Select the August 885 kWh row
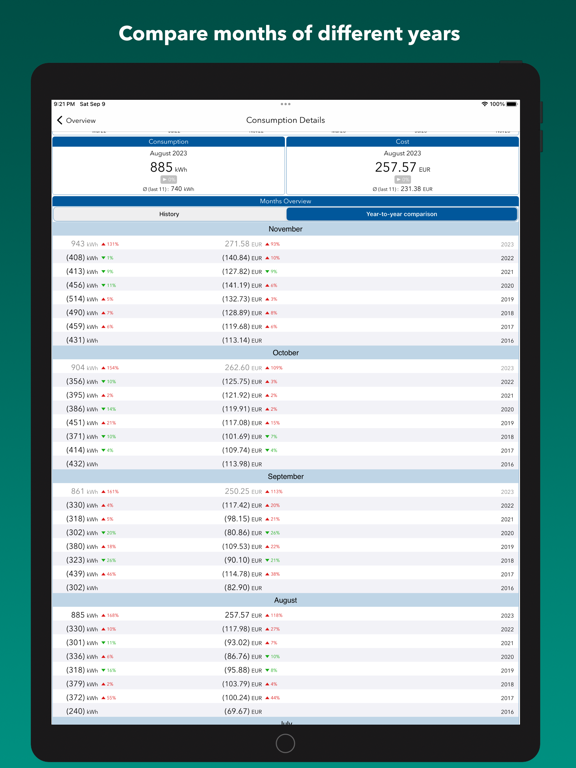The image size is (576, 768). point(286,615)
